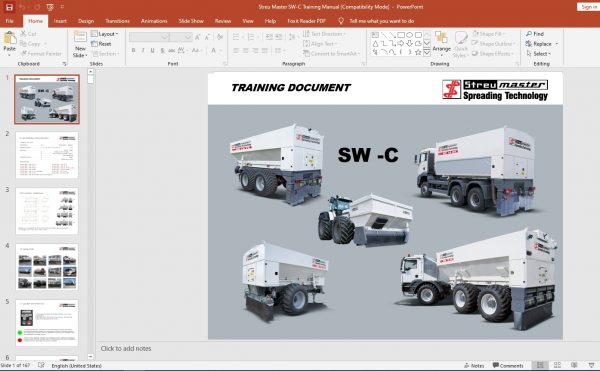Click the Undo arrow icon

[23, 7]
